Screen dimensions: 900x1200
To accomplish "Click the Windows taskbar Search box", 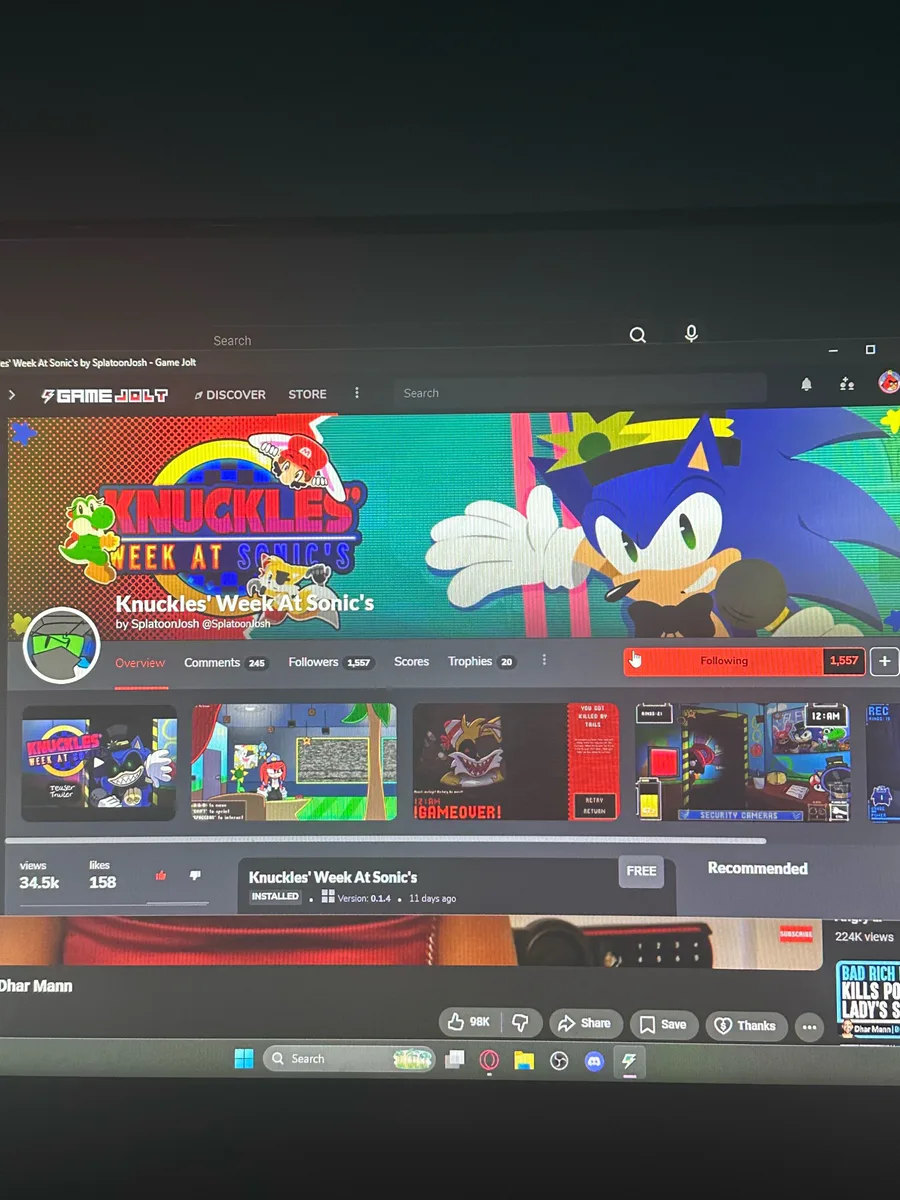I will [349, 1059].
